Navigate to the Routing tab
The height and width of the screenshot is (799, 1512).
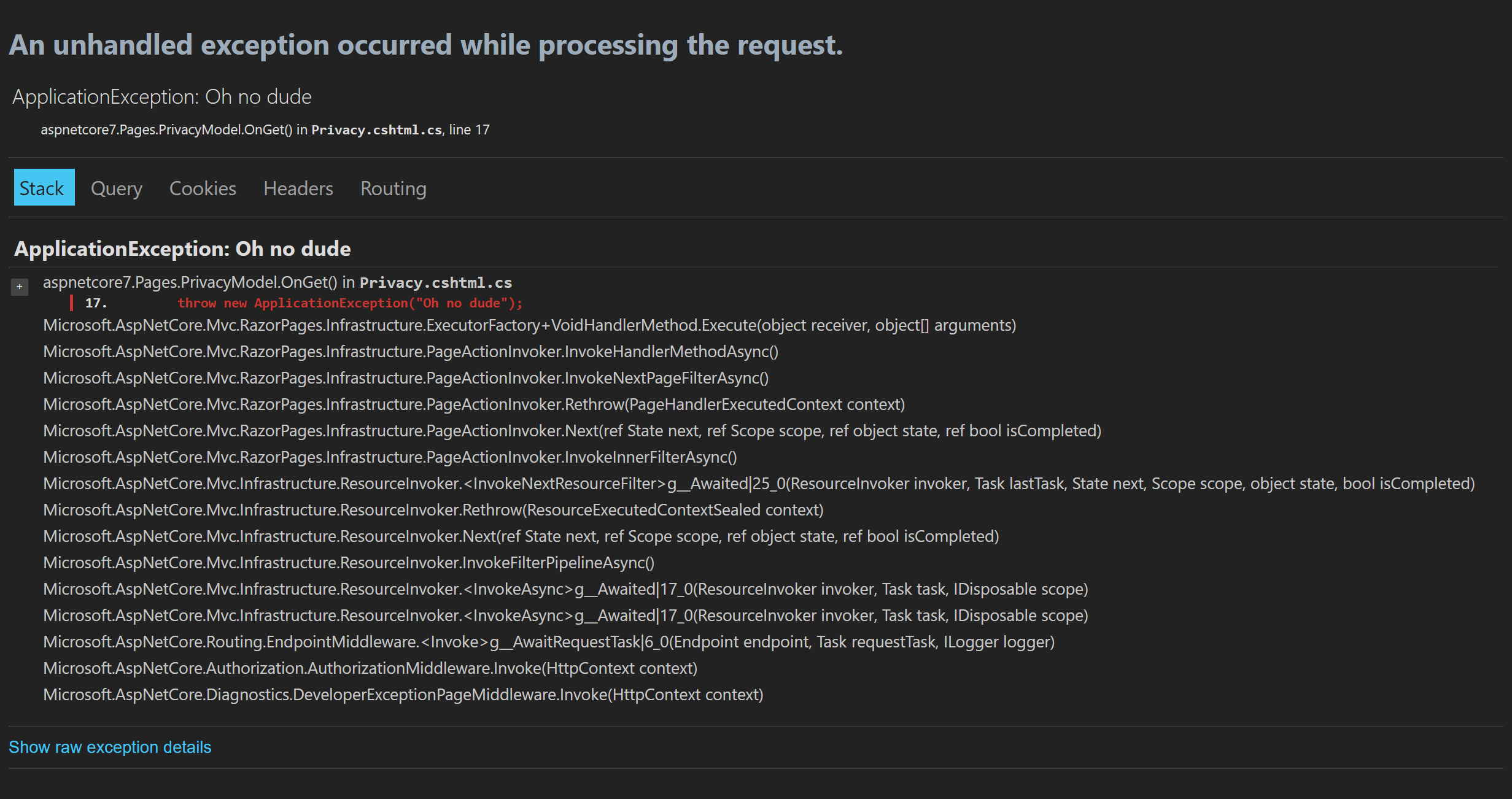click(392, 188)
